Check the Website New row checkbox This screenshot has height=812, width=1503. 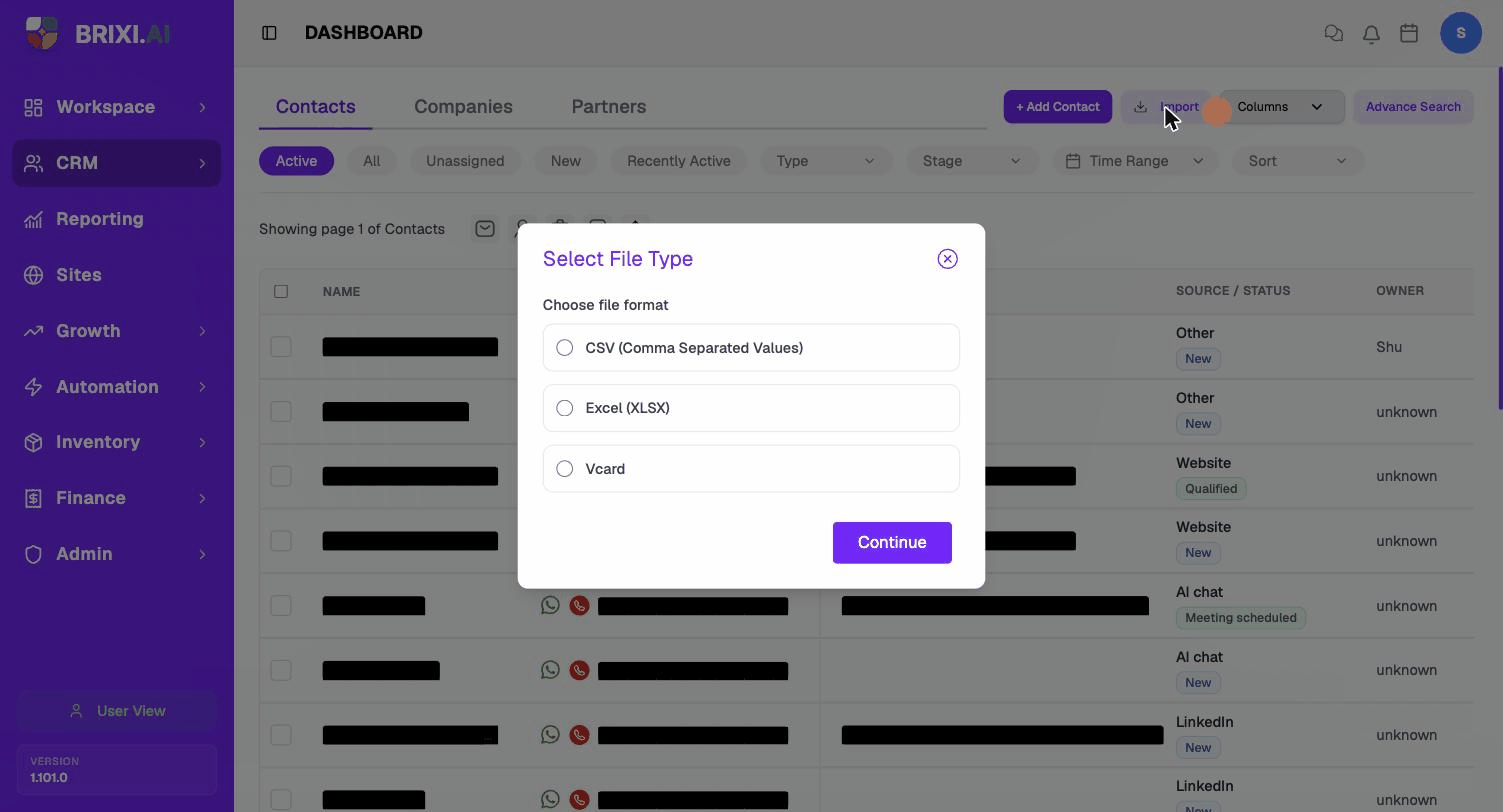pyautogui.click(x=281, y=541)
